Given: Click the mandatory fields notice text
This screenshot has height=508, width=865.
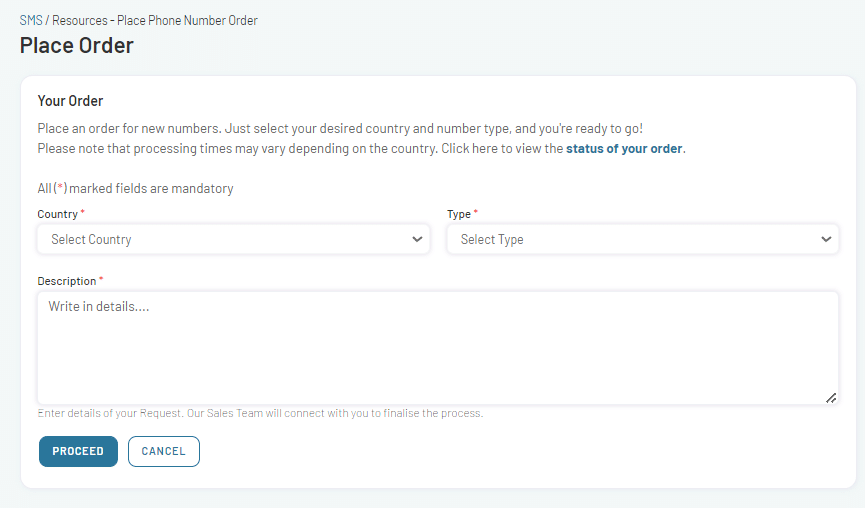Looking at the screenshot, I should tap(135, 189).
